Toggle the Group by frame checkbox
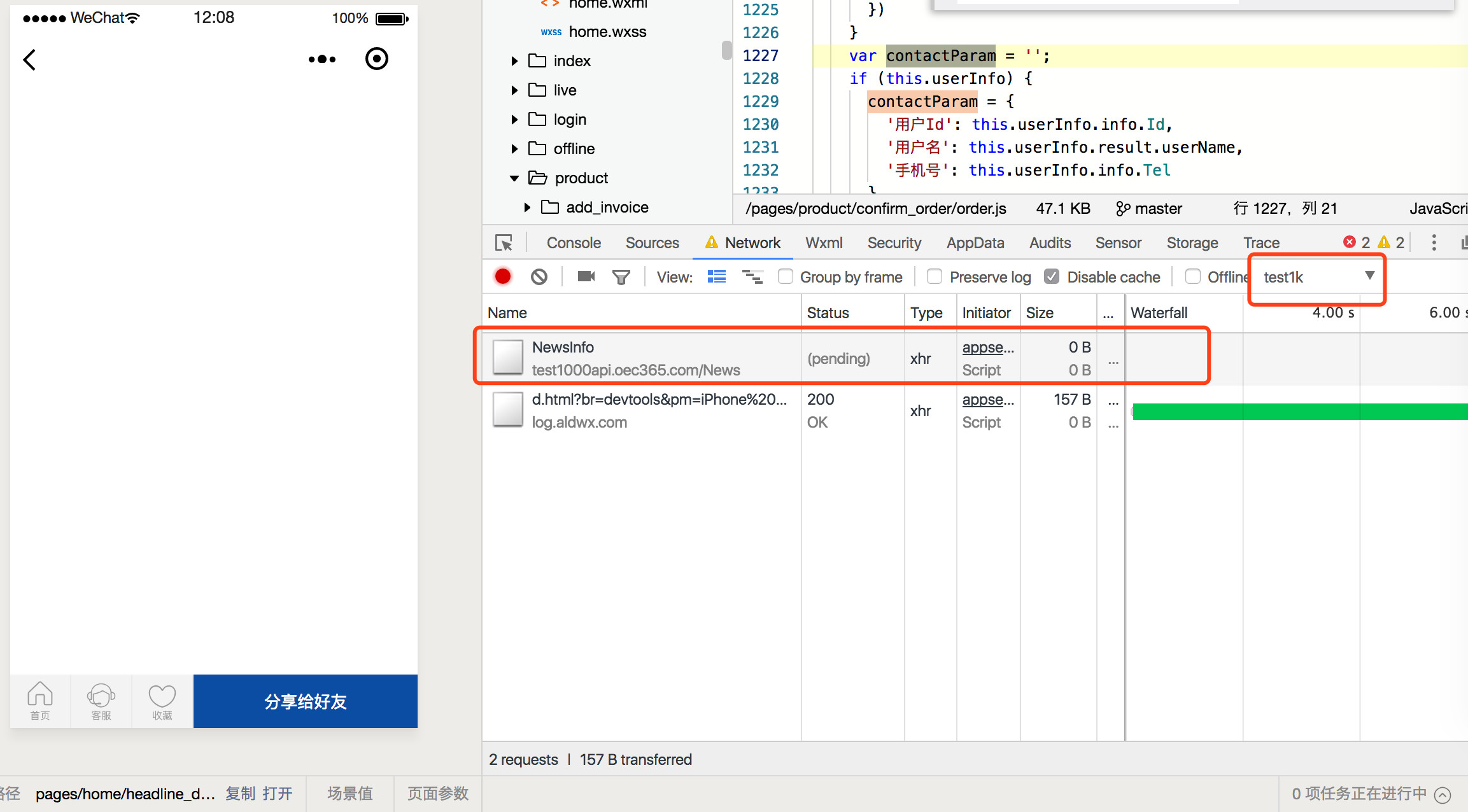The width and height of the screenshot is (1468, 812). 786,277
